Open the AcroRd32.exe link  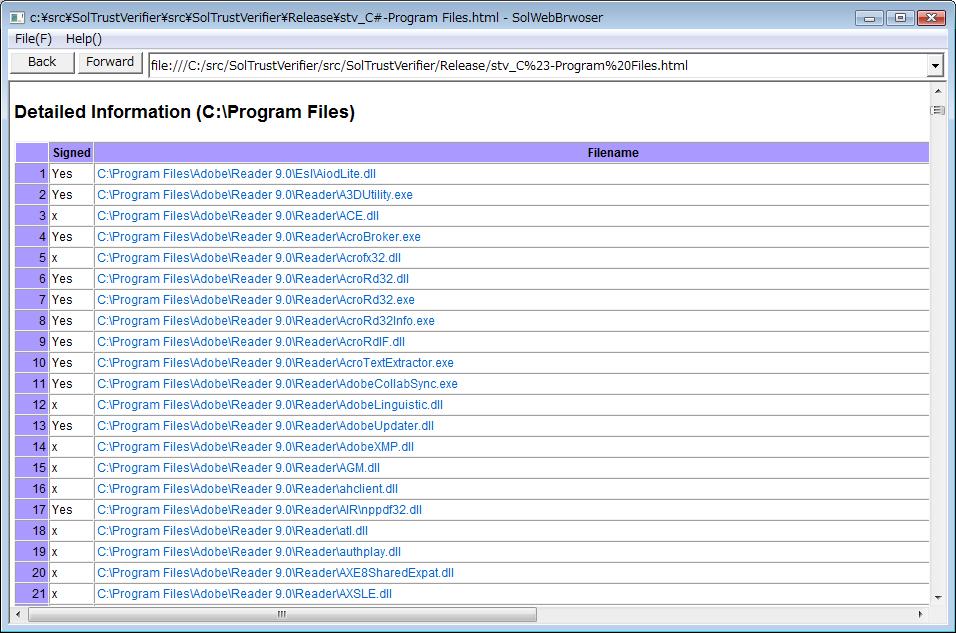[255, 300]
